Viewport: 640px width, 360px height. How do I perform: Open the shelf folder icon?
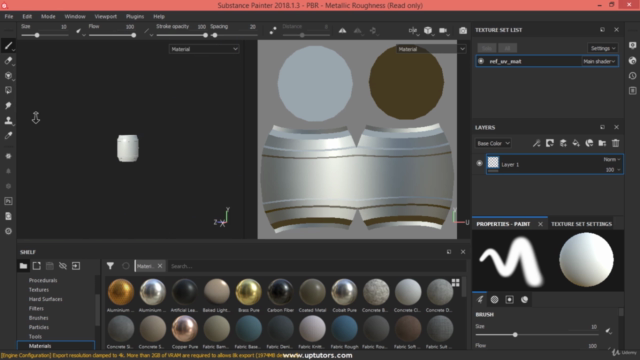coord(23,266)
